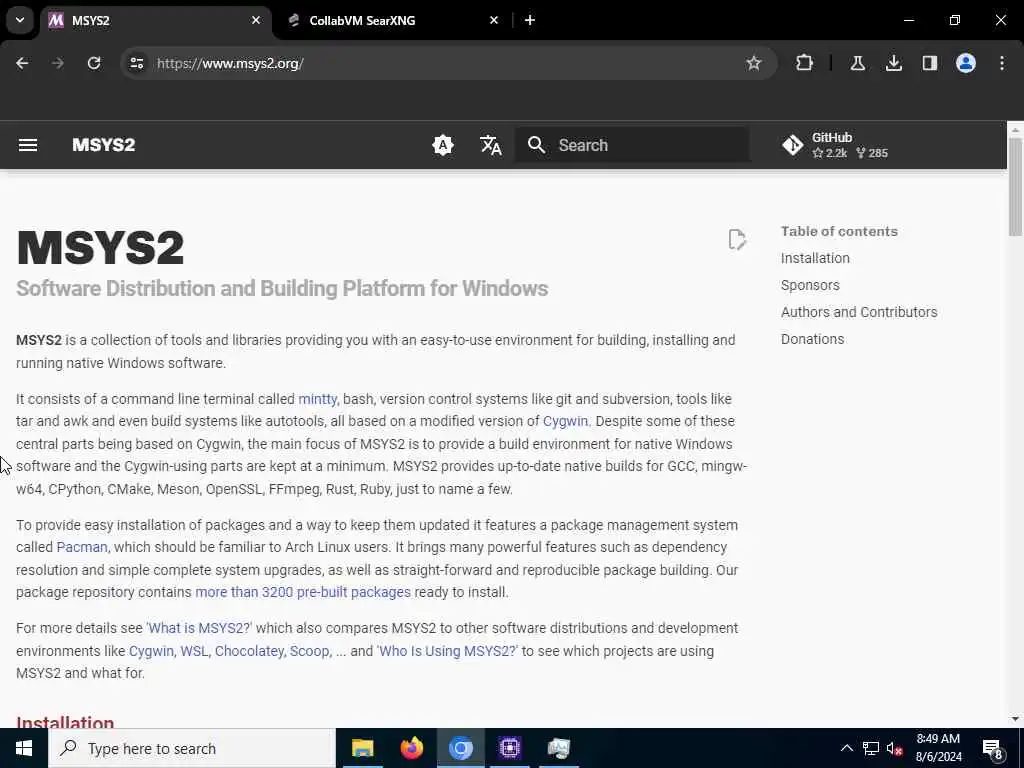Toggle the browser side panel
This screenshot has width=1024, height=768.
click(929, 63)
